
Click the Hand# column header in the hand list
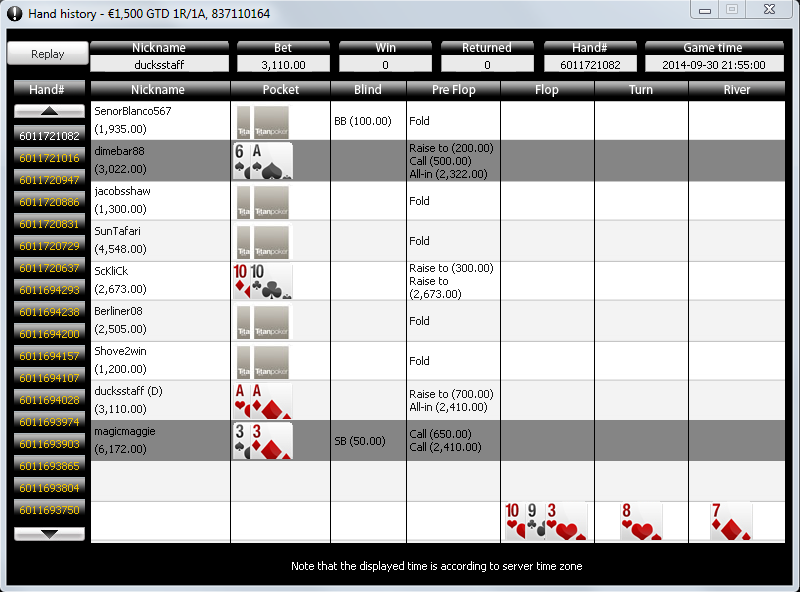click(47, 89)
